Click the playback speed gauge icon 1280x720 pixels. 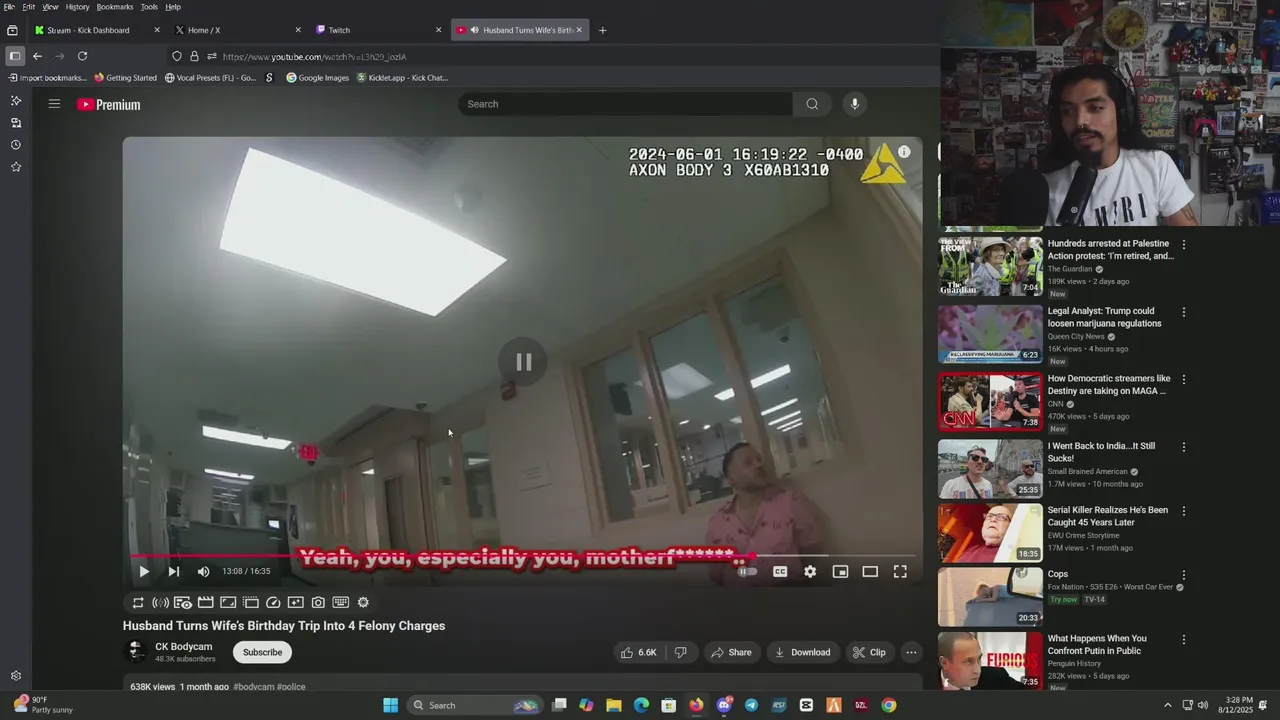(273, 602)
